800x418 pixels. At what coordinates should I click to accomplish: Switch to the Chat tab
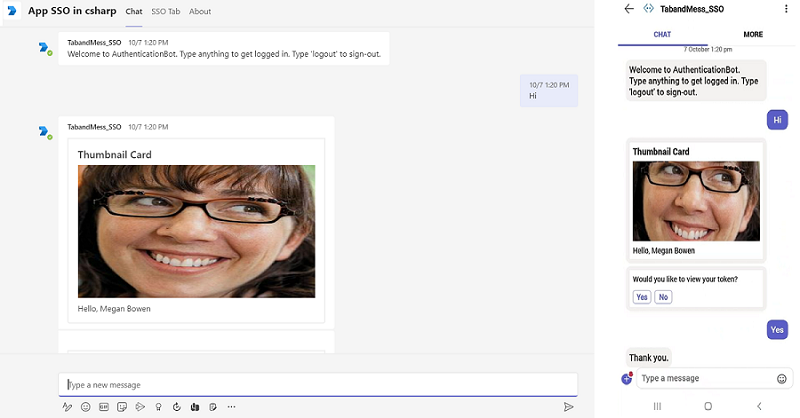pos(134,11)
